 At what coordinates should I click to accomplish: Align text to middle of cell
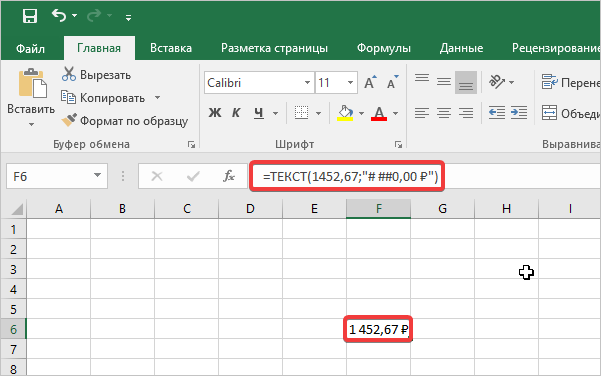pos(444,82)
